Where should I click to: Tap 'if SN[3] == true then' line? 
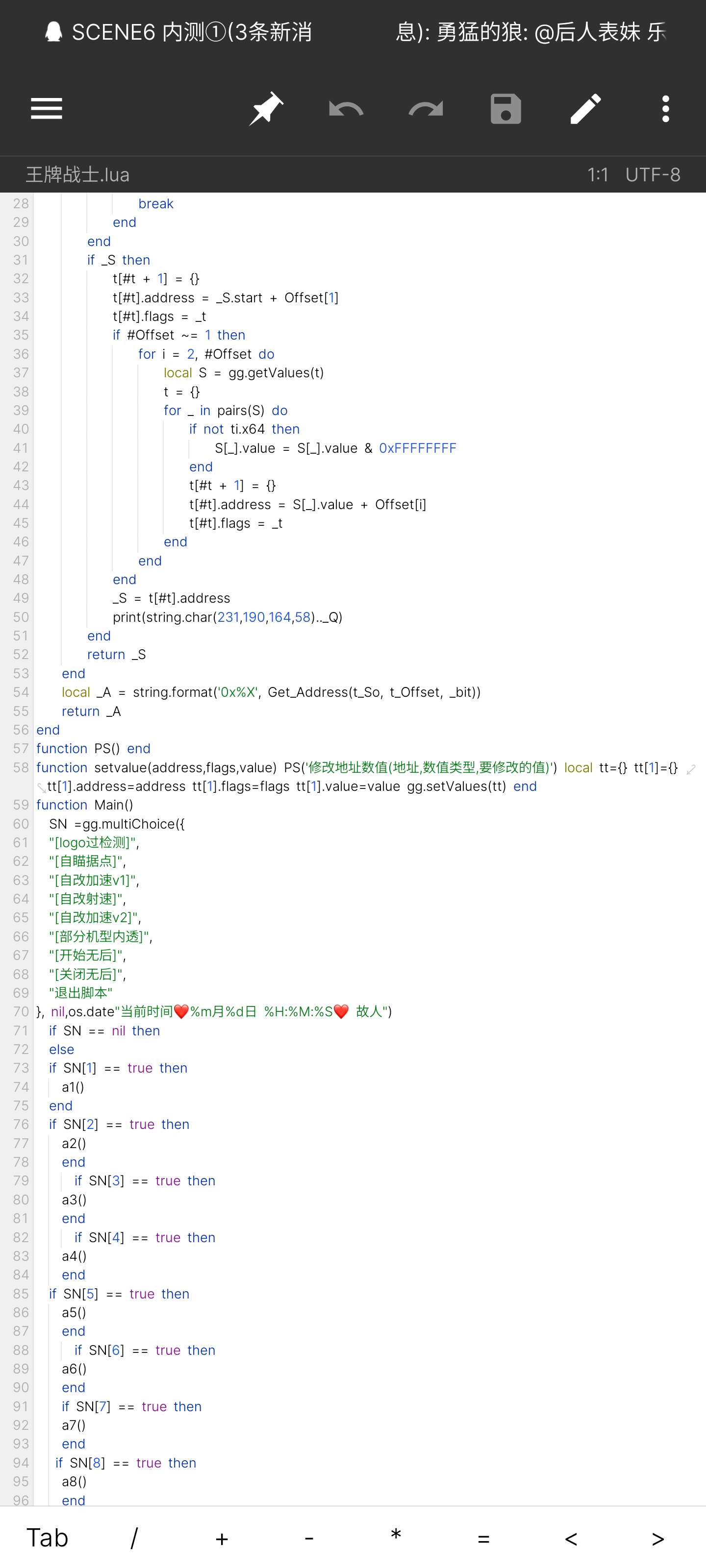point(145,1181)
